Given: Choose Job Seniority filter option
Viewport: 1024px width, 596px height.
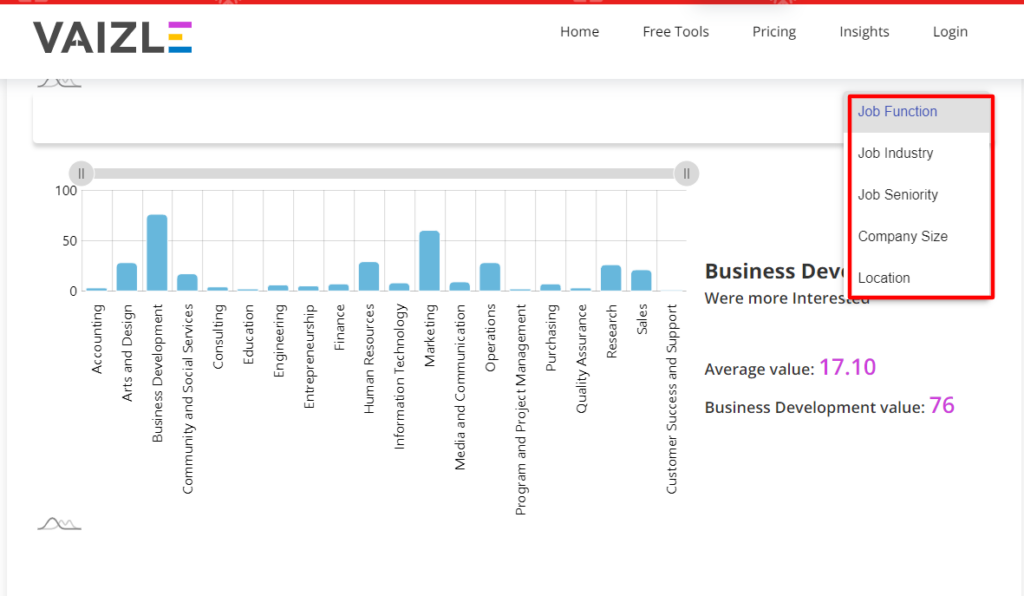Looking at the screenshot, I should 897,194.
